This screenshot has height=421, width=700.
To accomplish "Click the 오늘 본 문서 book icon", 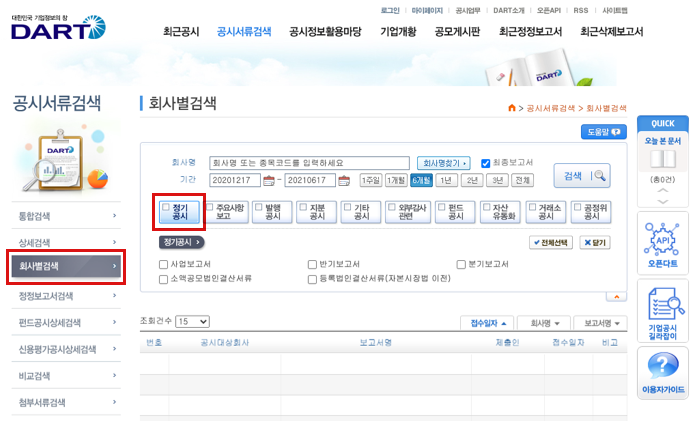I will click(x=661, y=160).
